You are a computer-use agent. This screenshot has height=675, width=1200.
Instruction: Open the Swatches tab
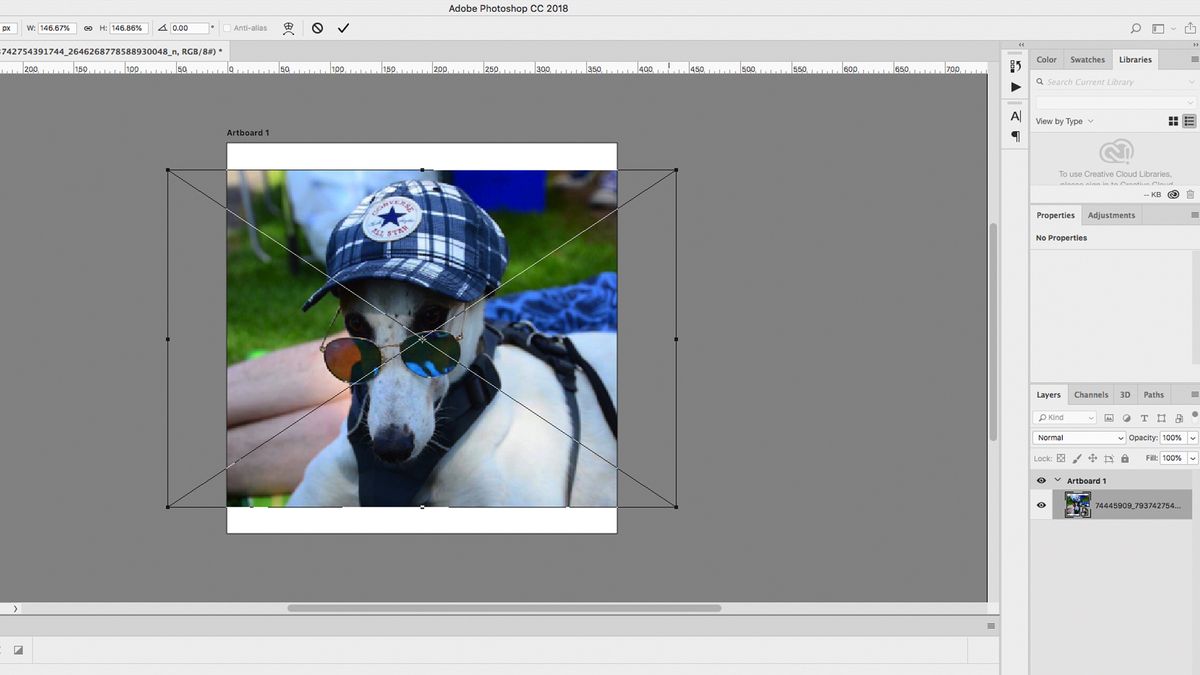coord(1087,59)
